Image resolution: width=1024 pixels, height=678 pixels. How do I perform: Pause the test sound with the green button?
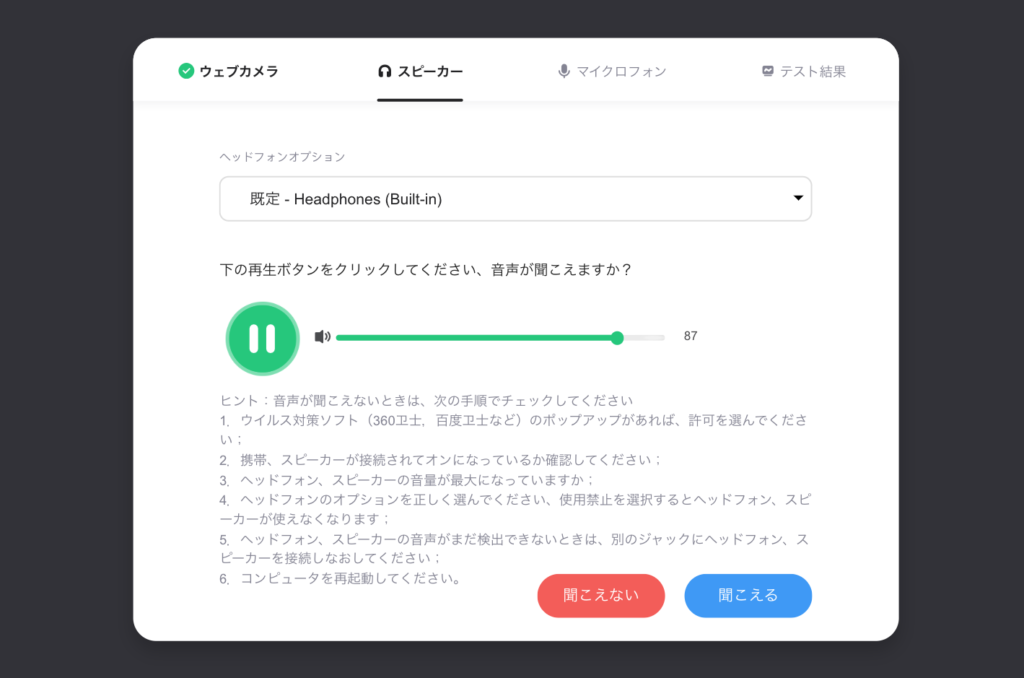tap(262, 338)
